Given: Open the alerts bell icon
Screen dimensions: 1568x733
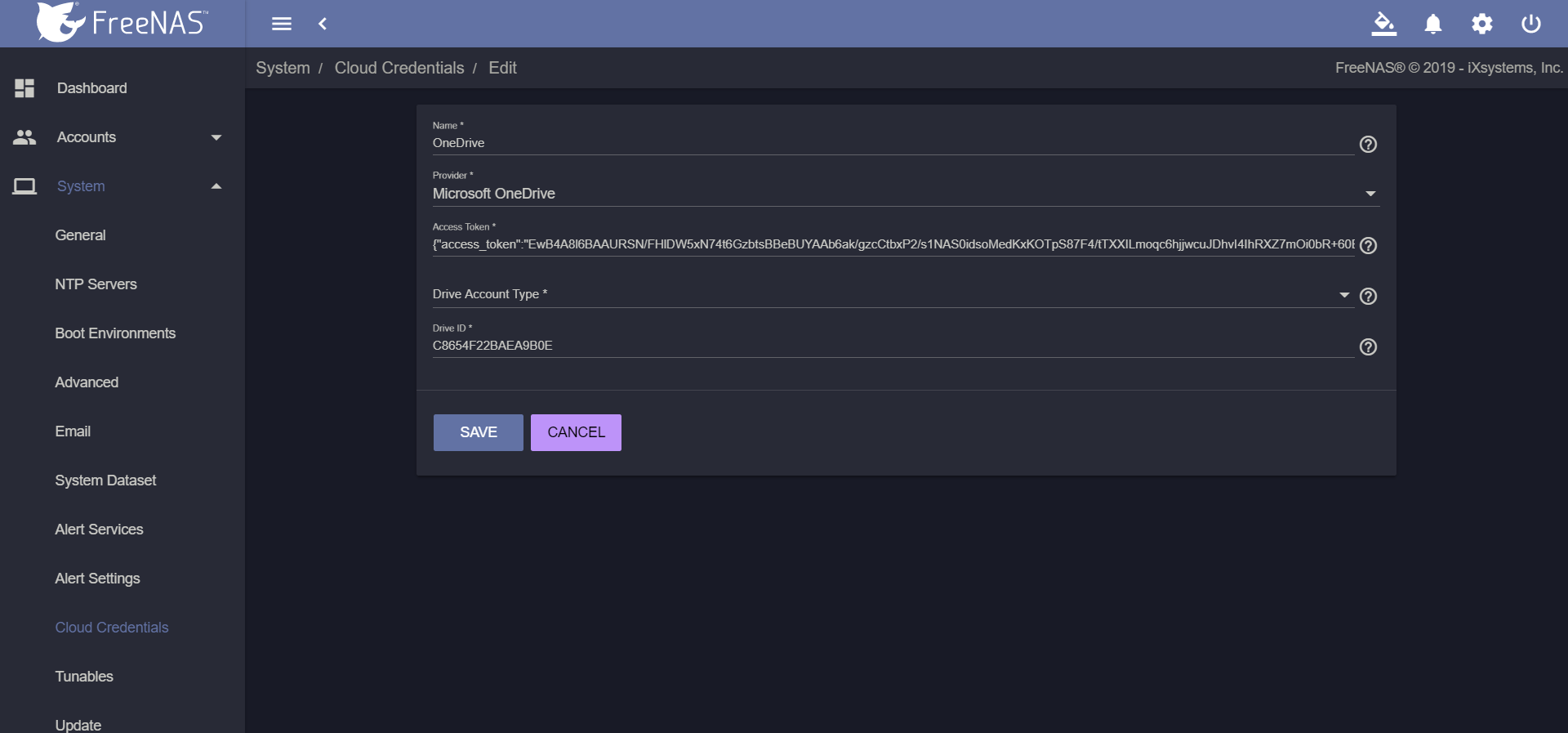Looking at the screenshot, I should pos(1433,24).
